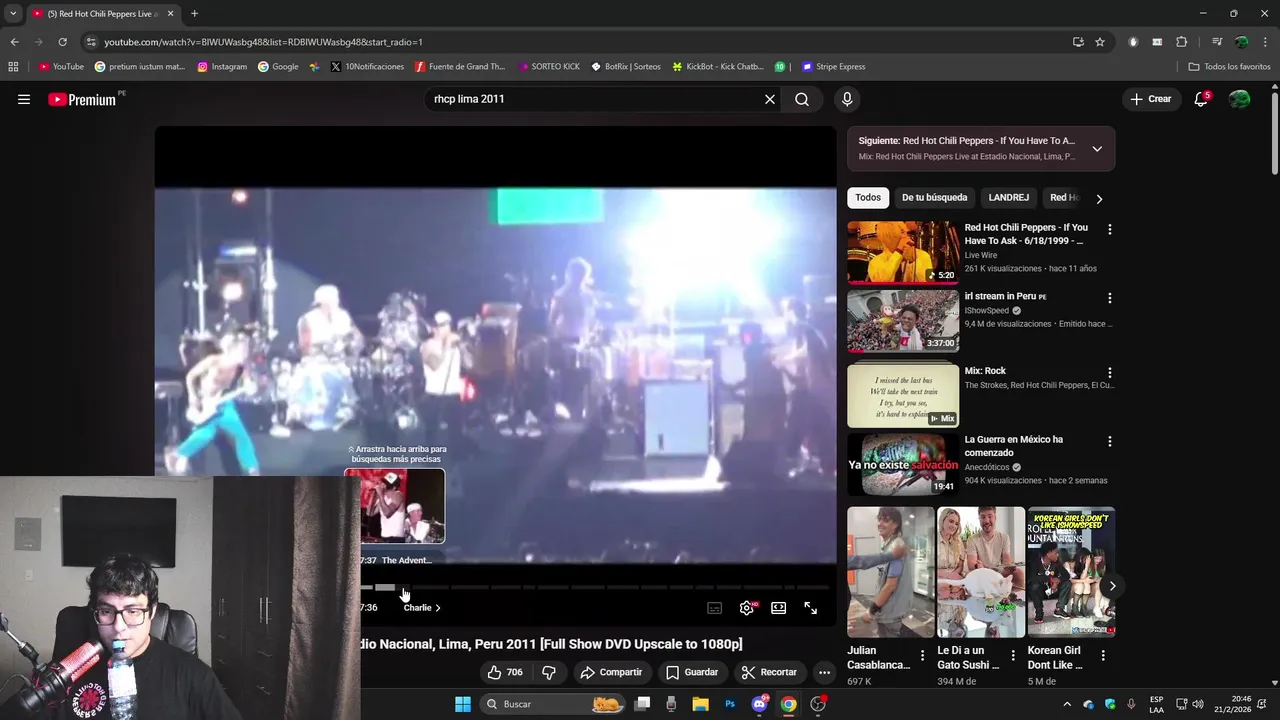The image size is (1280, 720).
Task: Open the Chrome extensions puzzle icon
Action: point(1181,42)
